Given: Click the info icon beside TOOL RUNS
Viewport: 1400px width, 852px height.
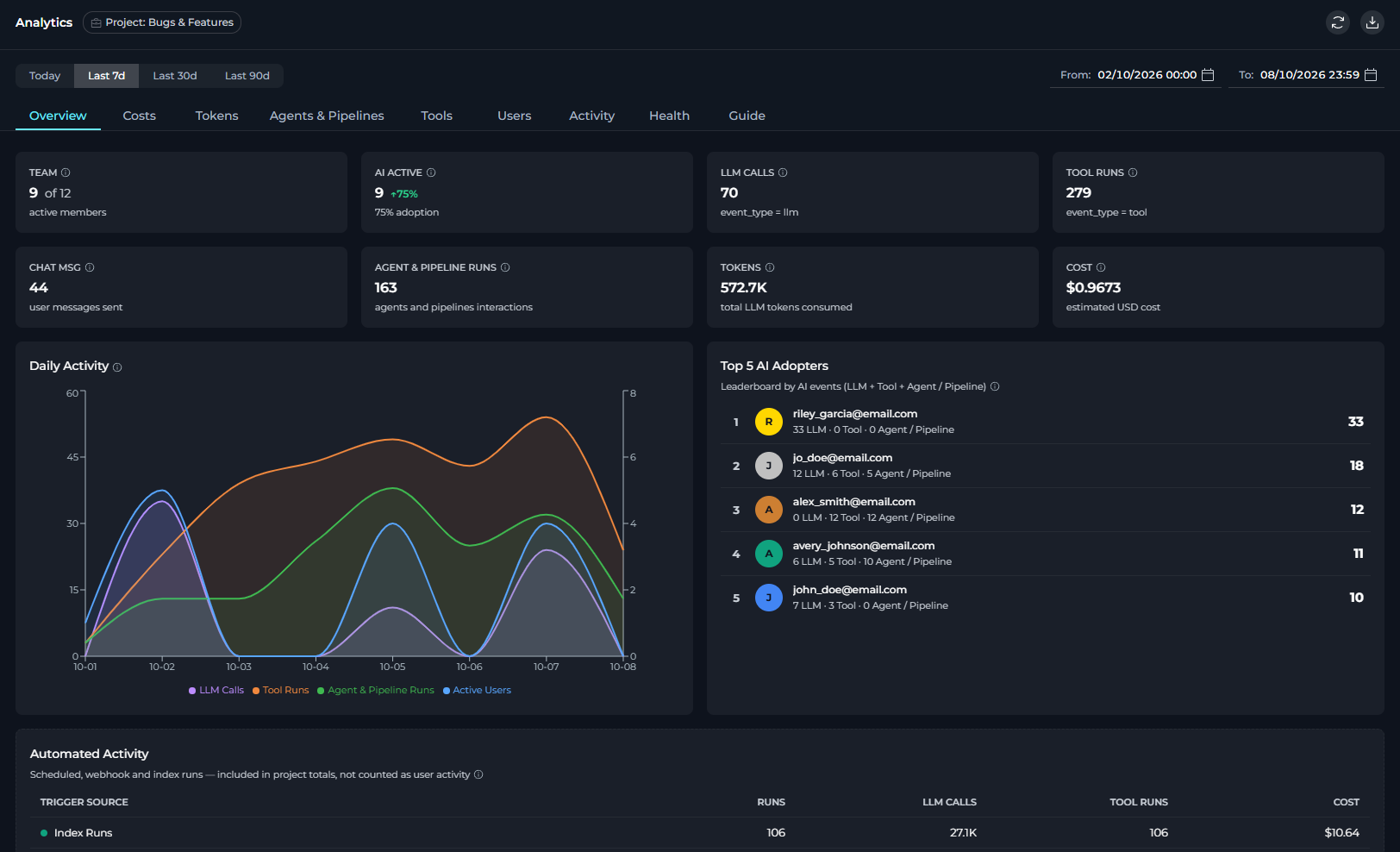Looking at the screenshot, I should pos(1133,172).
